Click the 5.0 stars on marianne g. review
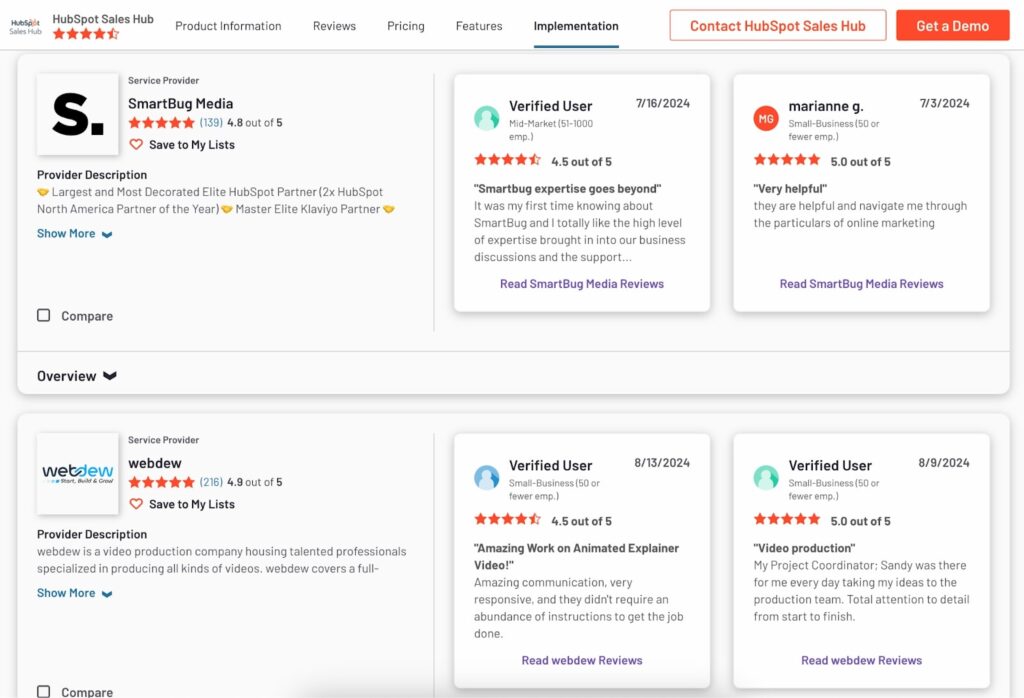The height and width of the screenshot is (698, 1024). coord(787,159)
